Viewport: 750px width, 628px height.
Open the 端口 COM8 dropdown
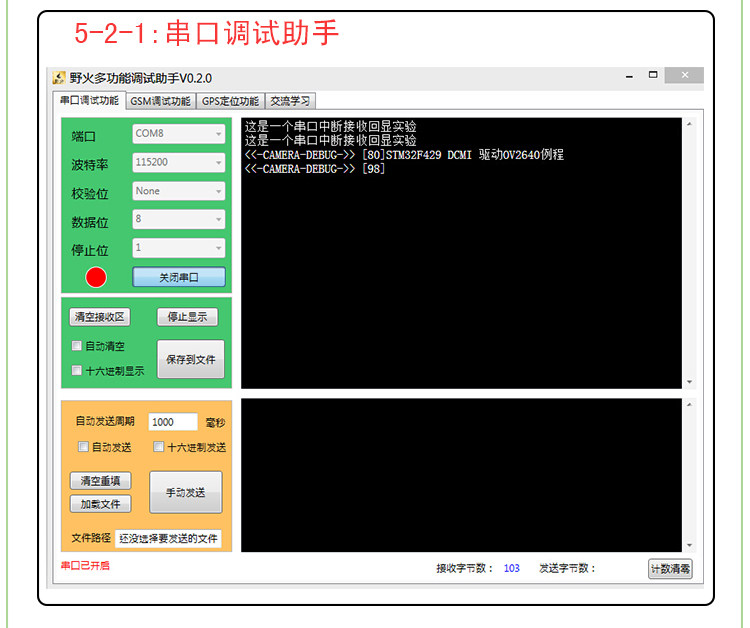[178, 134]
